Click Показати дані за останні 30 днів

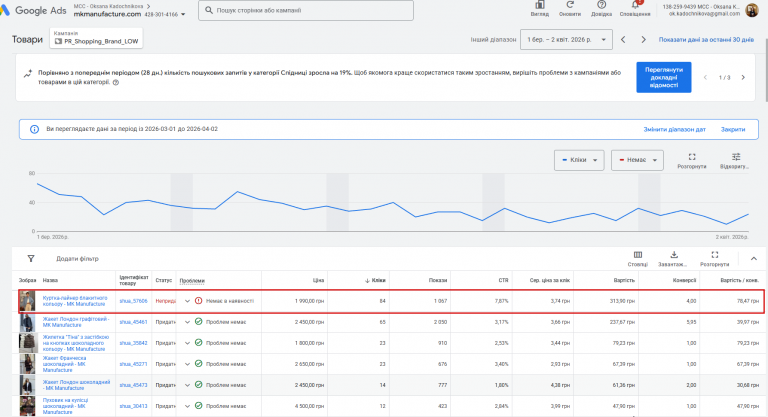coord(706,40)
